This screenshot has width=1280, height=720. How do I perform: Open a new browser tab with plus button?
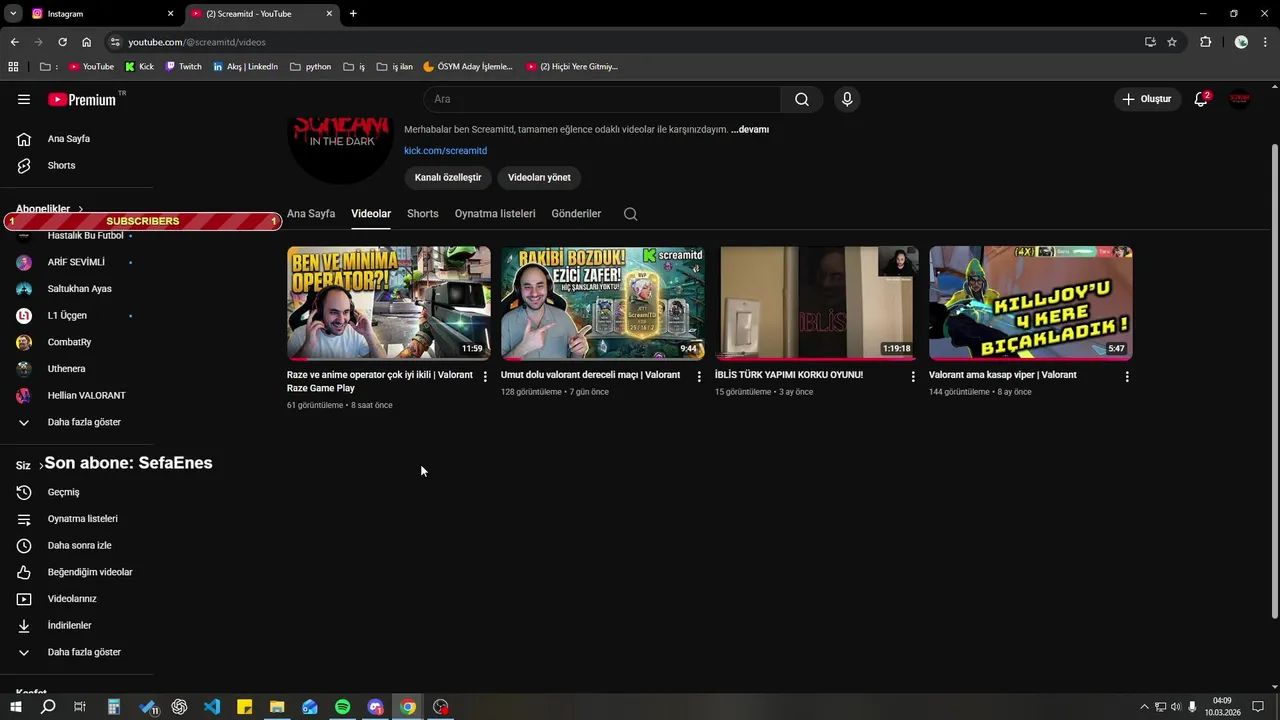[353, 14]
